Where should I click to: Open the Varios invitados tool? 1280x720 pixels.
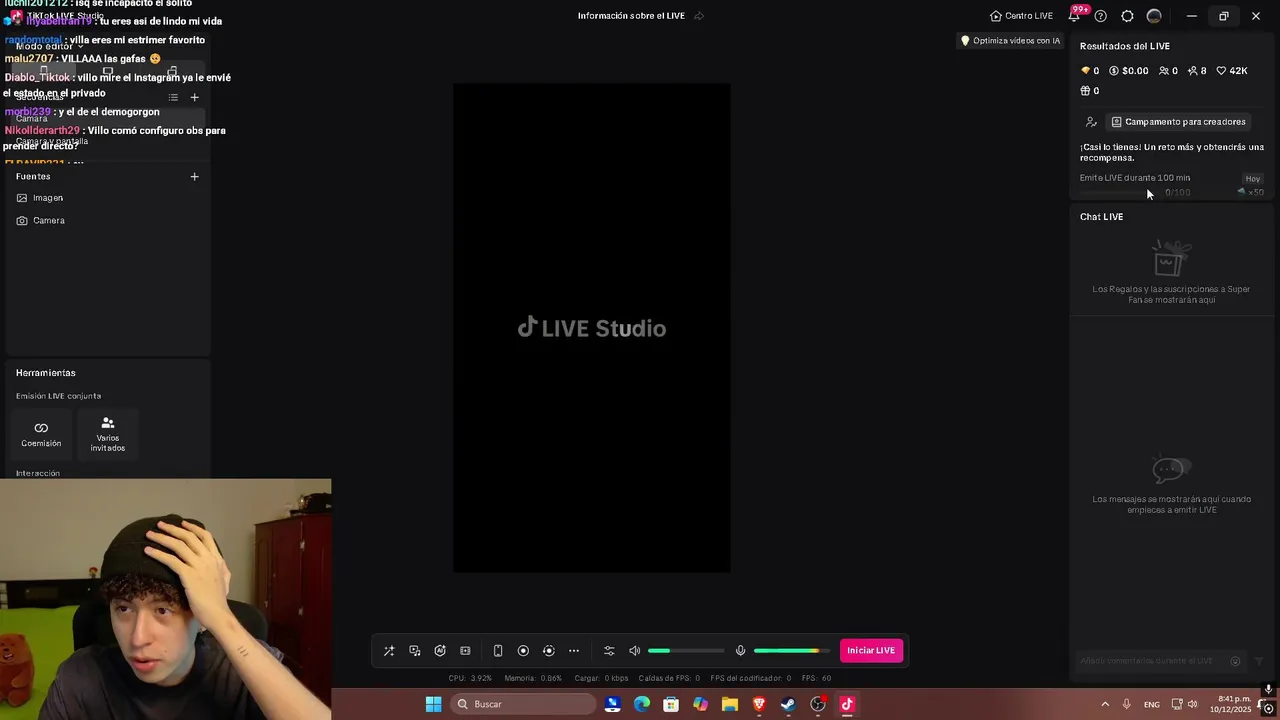(x=108, y=434)
